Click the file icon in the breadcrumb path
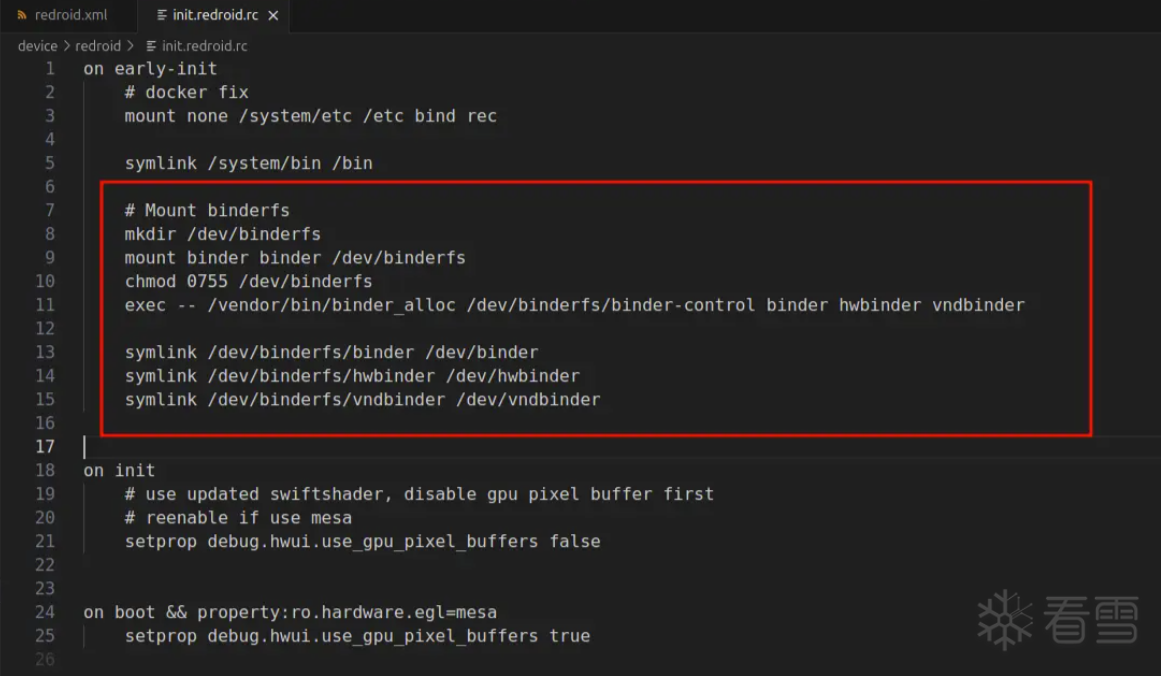Viewport: 1161px width, 676px height. point(152,46)
